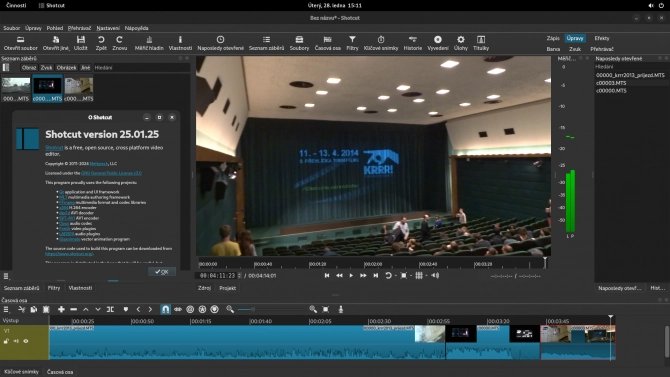The width and height of the screenshot is (670, 377).
Task: Open the Úpravy menu
Action: pyautogui.click(x=33, y=28)
